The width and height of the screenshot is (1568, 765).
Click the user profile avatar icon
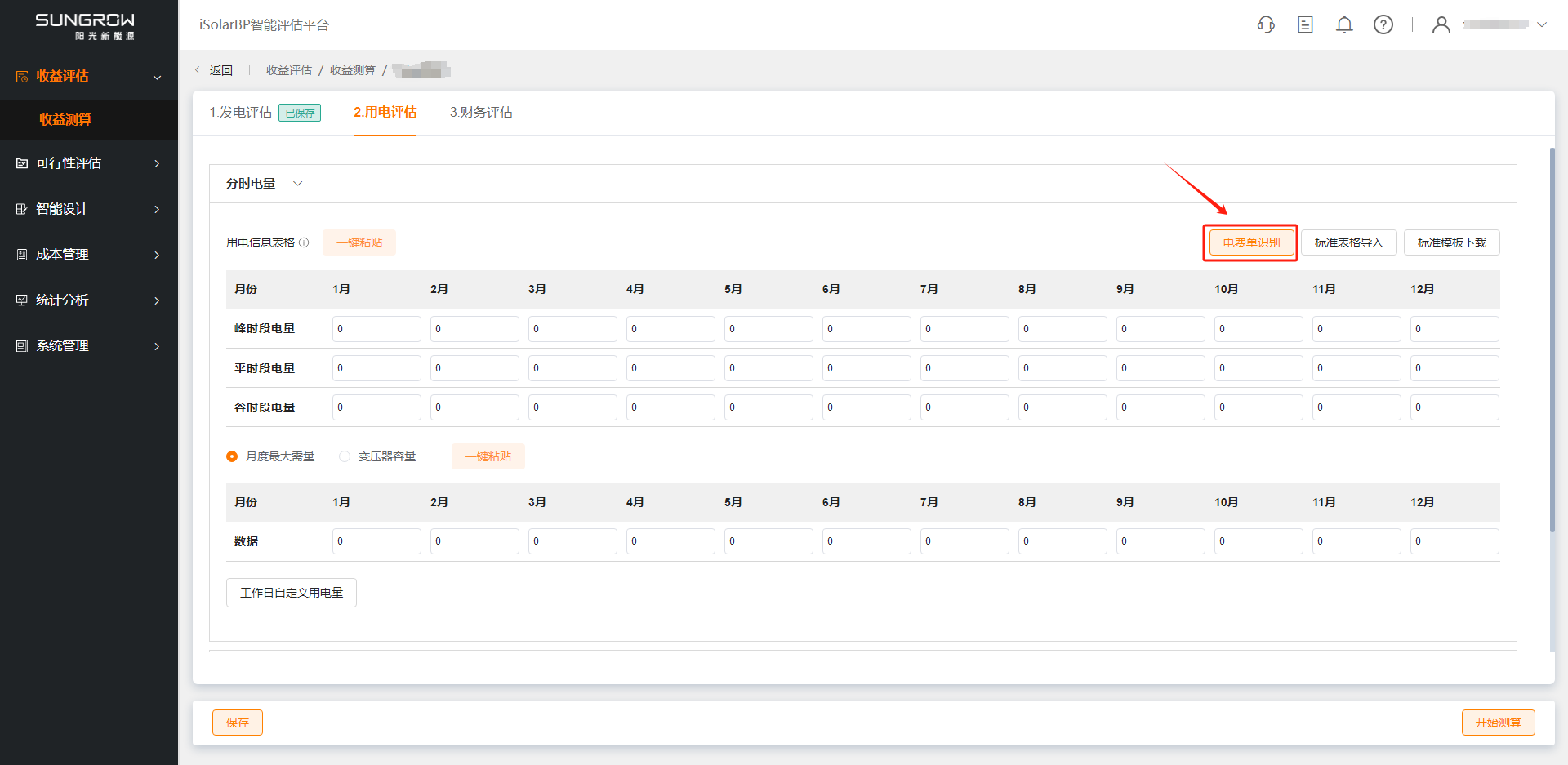tap(1441, 24)
